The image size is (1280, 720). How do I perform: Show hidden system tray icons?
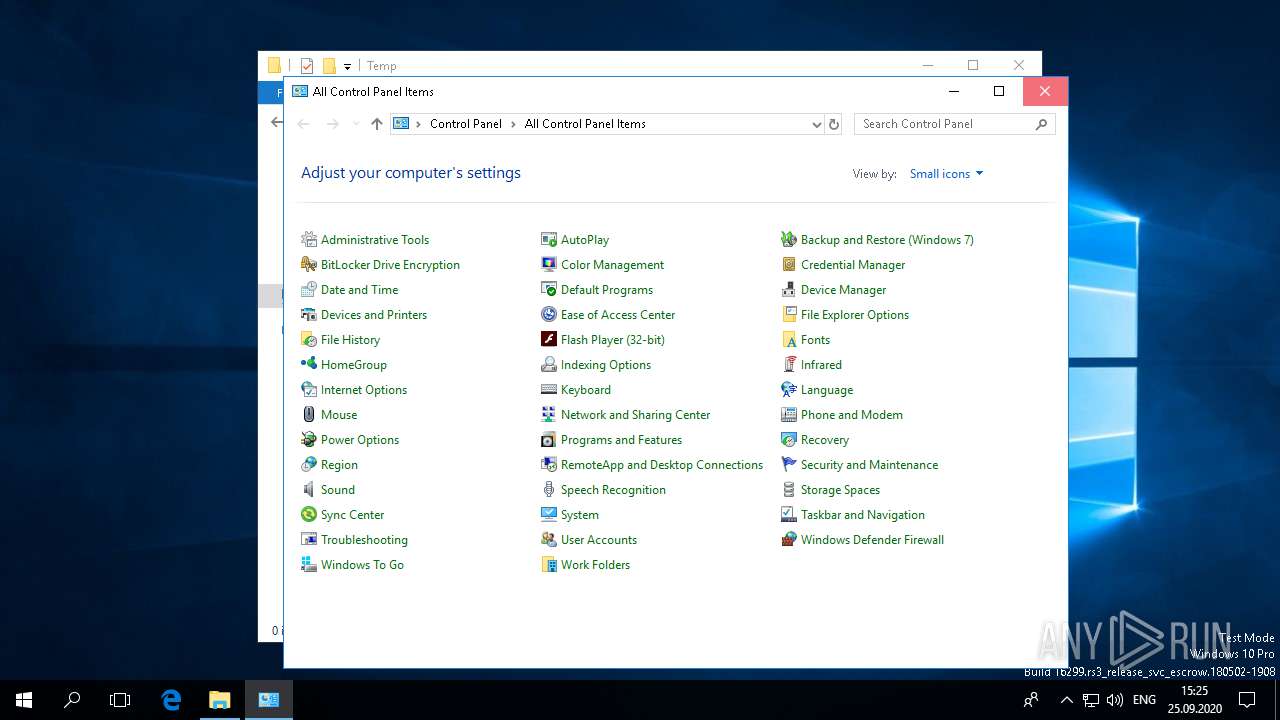[1066, 700]
